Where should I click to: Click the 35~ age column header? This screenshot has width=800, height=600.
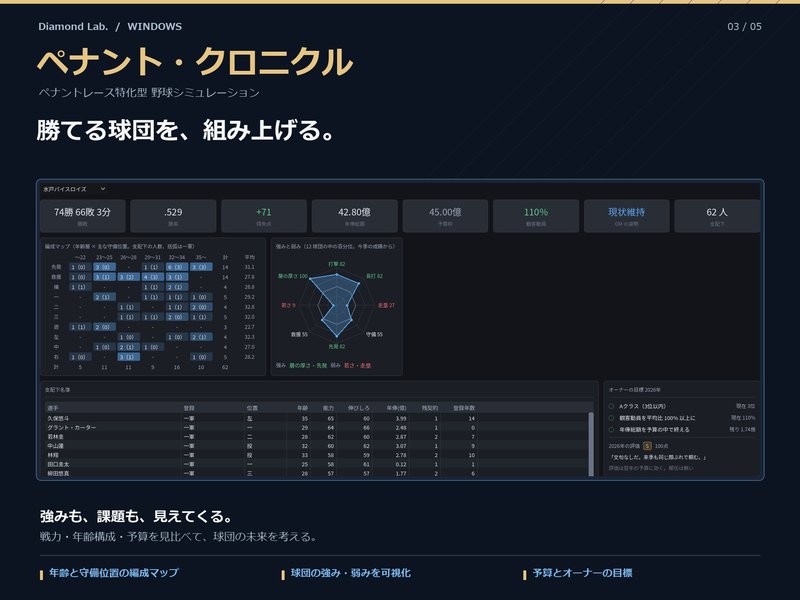(x=201, y=257)
